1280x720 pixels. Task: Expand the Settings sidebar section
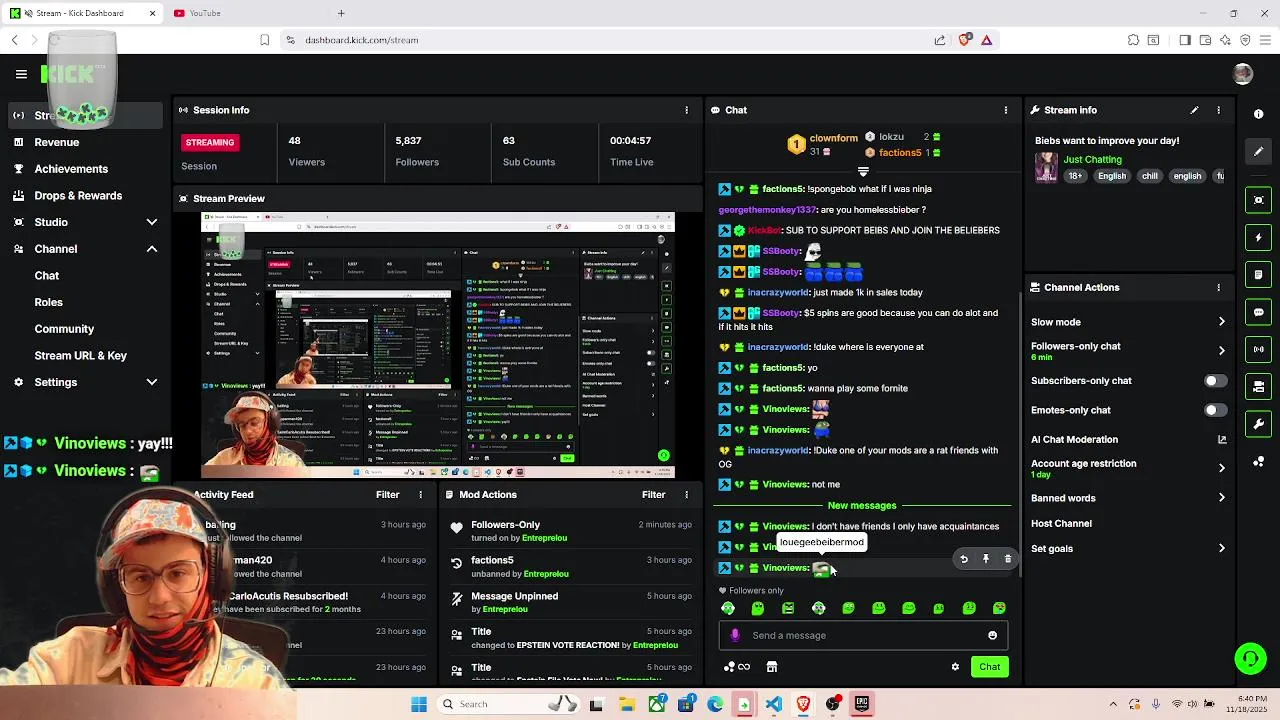coord(152,382)
